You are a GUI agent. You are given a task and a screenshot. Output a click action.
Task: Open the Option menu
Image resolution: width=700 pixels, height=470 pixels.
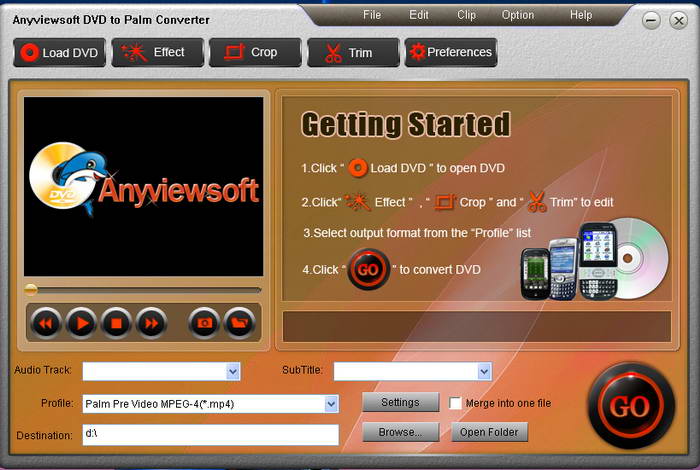pyautogui.click(x=518, y=15)
